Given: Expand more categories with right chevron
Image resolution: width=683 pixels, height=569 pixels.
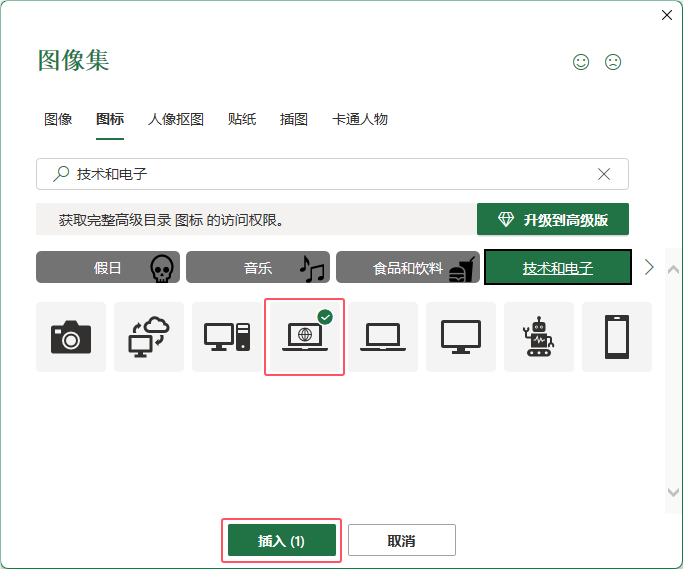Looking at the screenshot, I should (x=649, y=267).
